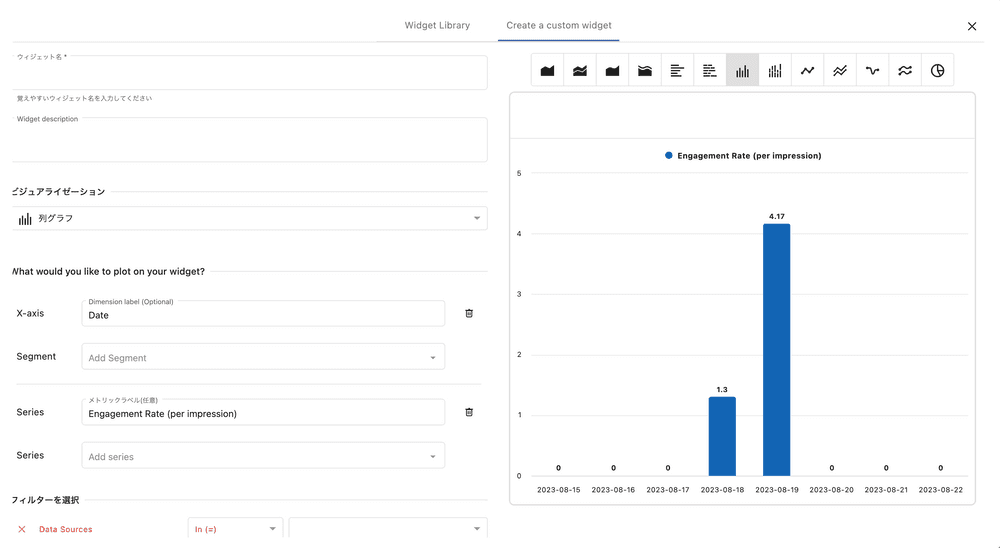Viewport: 1000px width, 548px height.
Task: Select the multi-spline chart icon
Action: pyautogui.click(x=905, y=70)
